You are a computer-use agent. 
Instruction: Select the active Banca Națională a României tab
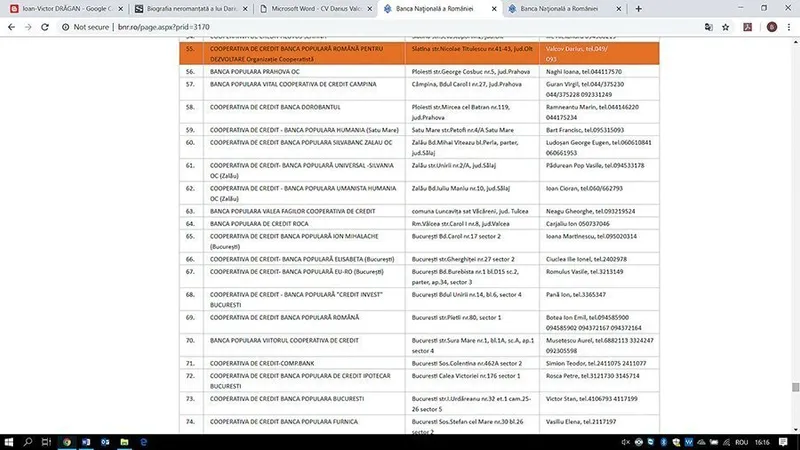[x=439, y=9]
